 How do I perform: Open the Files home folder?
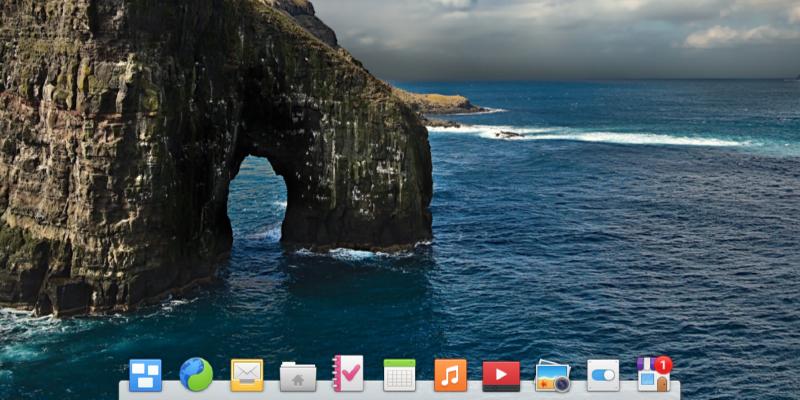[x=298, y=376]
